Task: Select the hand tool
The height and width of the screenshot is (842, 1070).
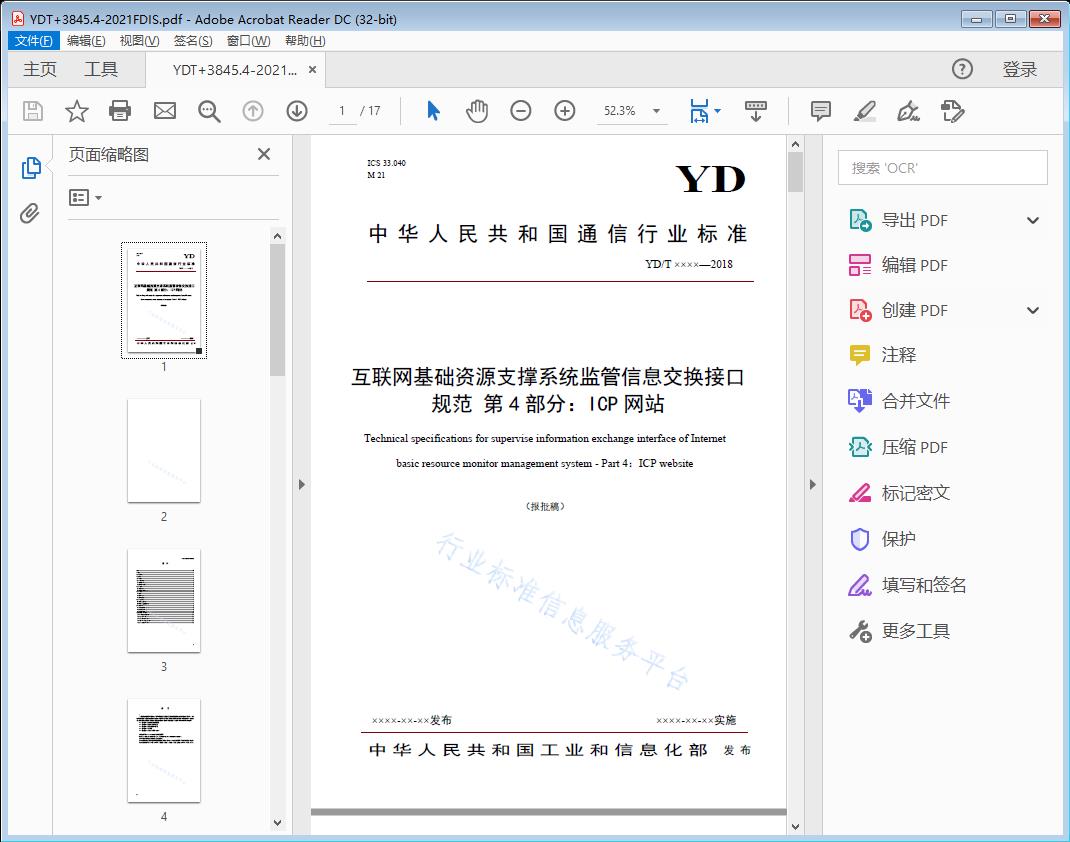Action: tap(477, 111)
